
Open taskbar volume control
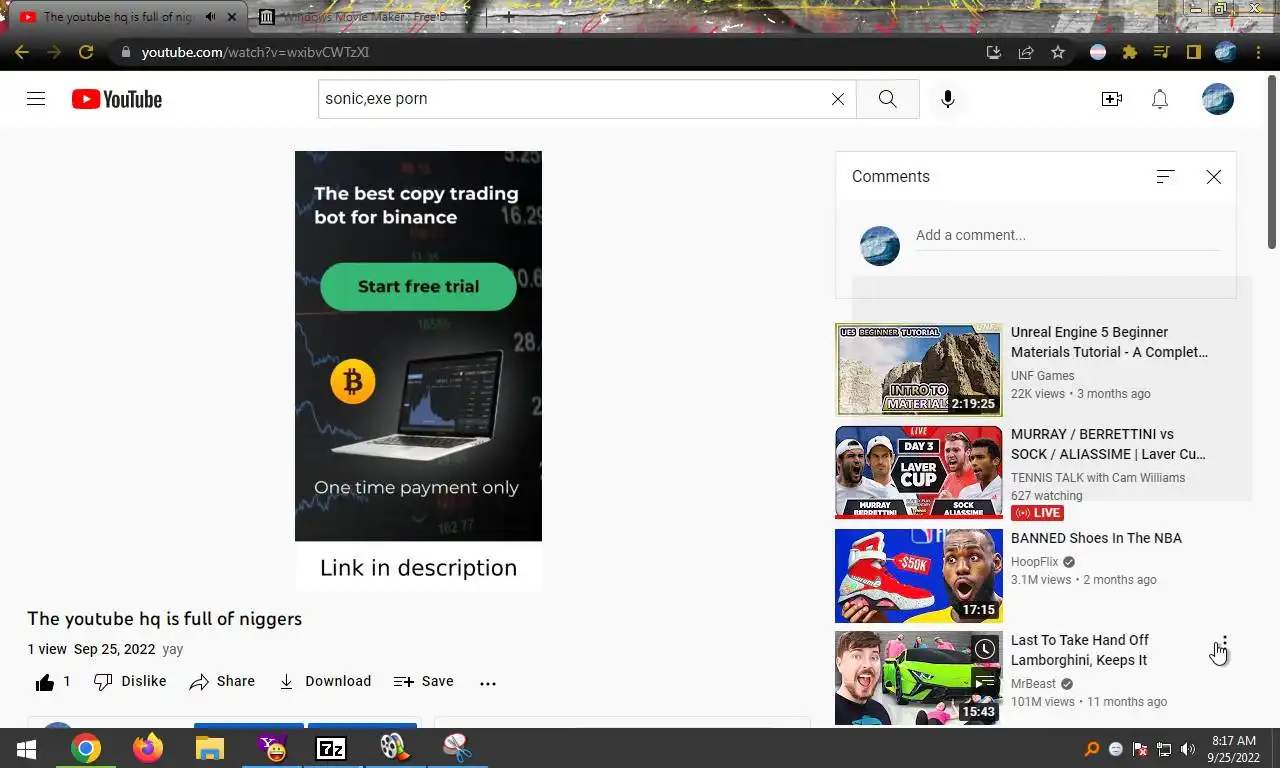tap(1188, 749)
